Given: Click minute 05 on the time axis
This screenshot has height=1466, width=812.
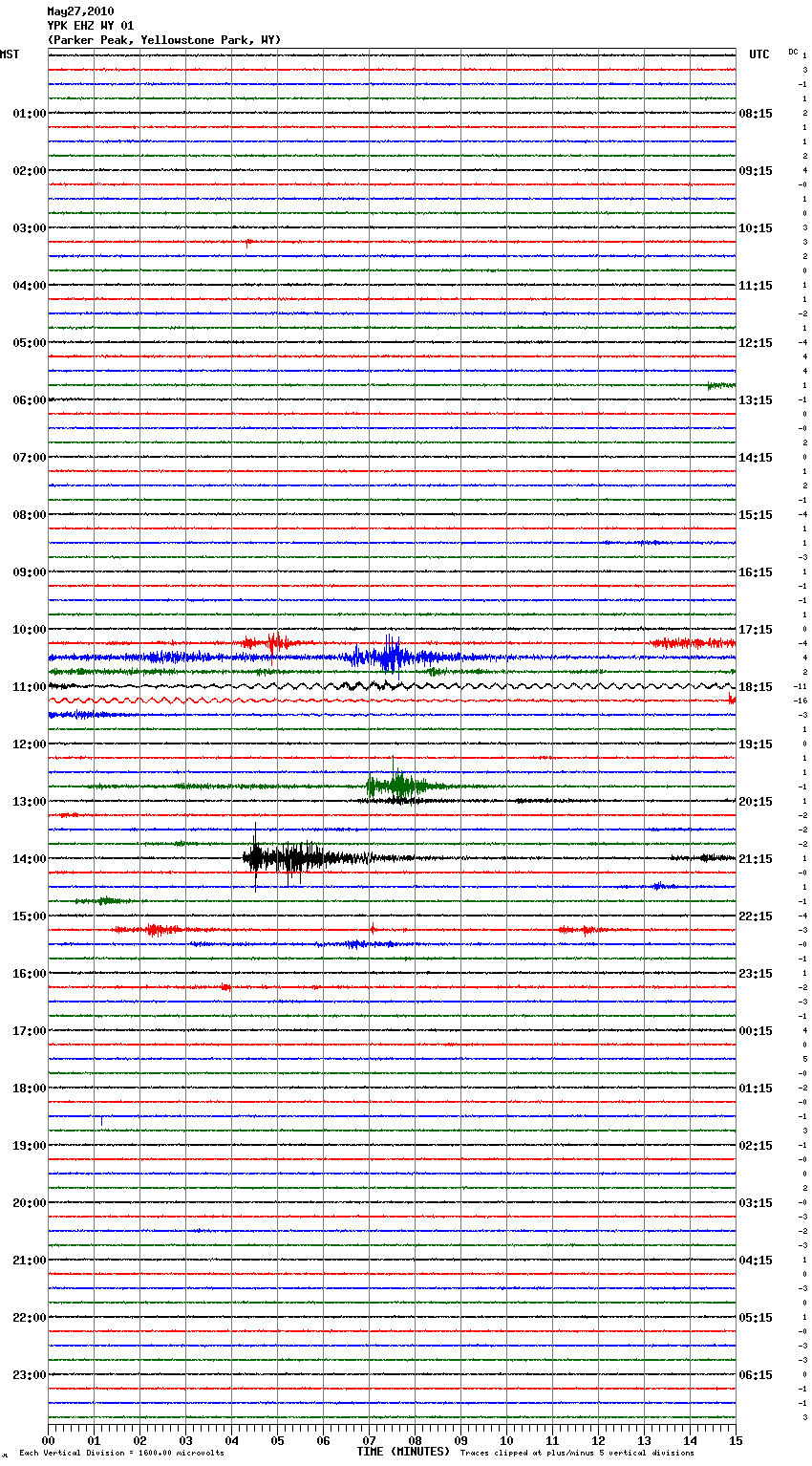Looking at the screenshot, I should (x=277, y=1440).
